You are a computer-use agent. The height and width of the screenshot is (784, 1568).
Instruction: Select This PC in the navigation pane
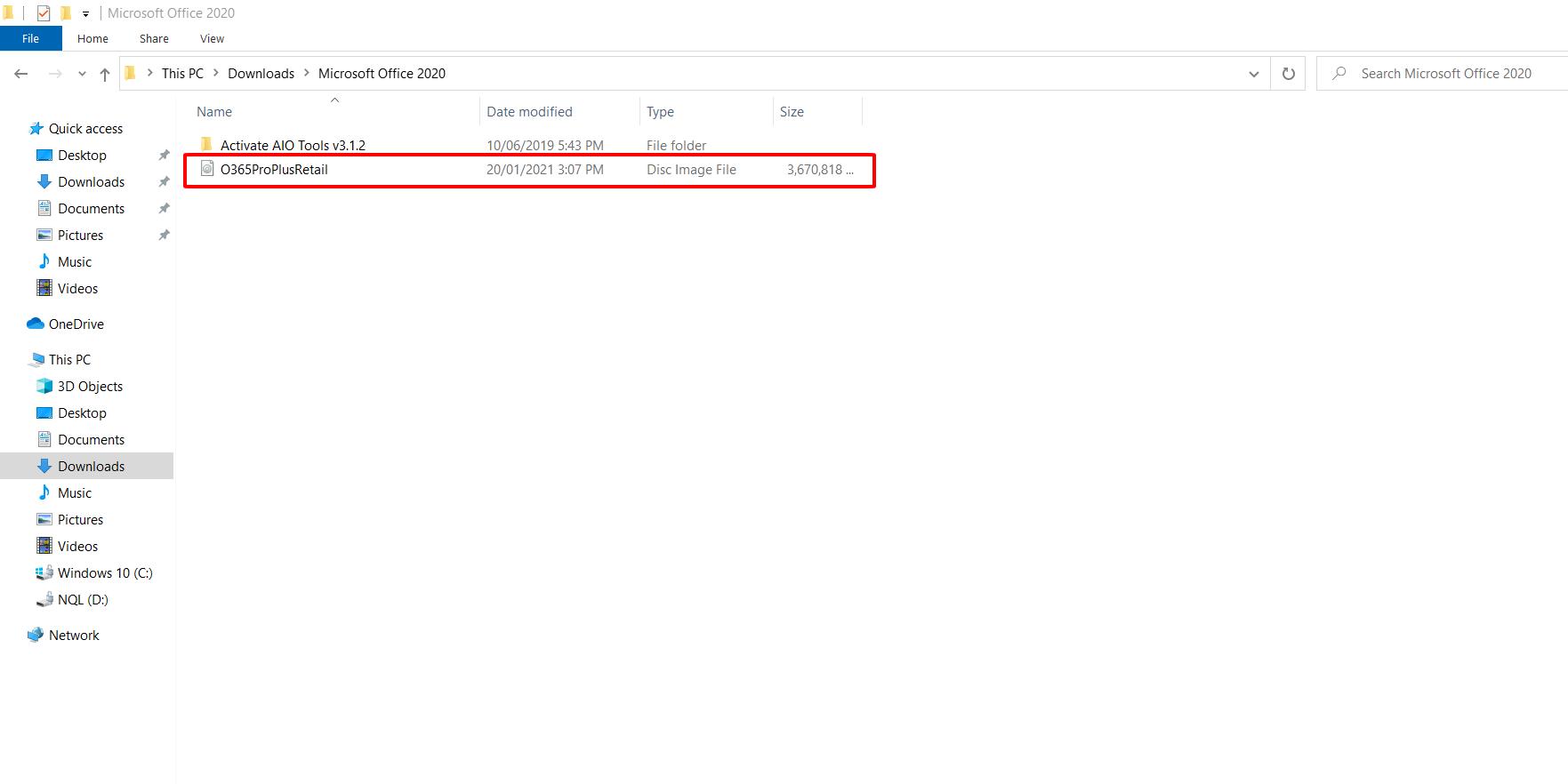(x=69, y=360)
